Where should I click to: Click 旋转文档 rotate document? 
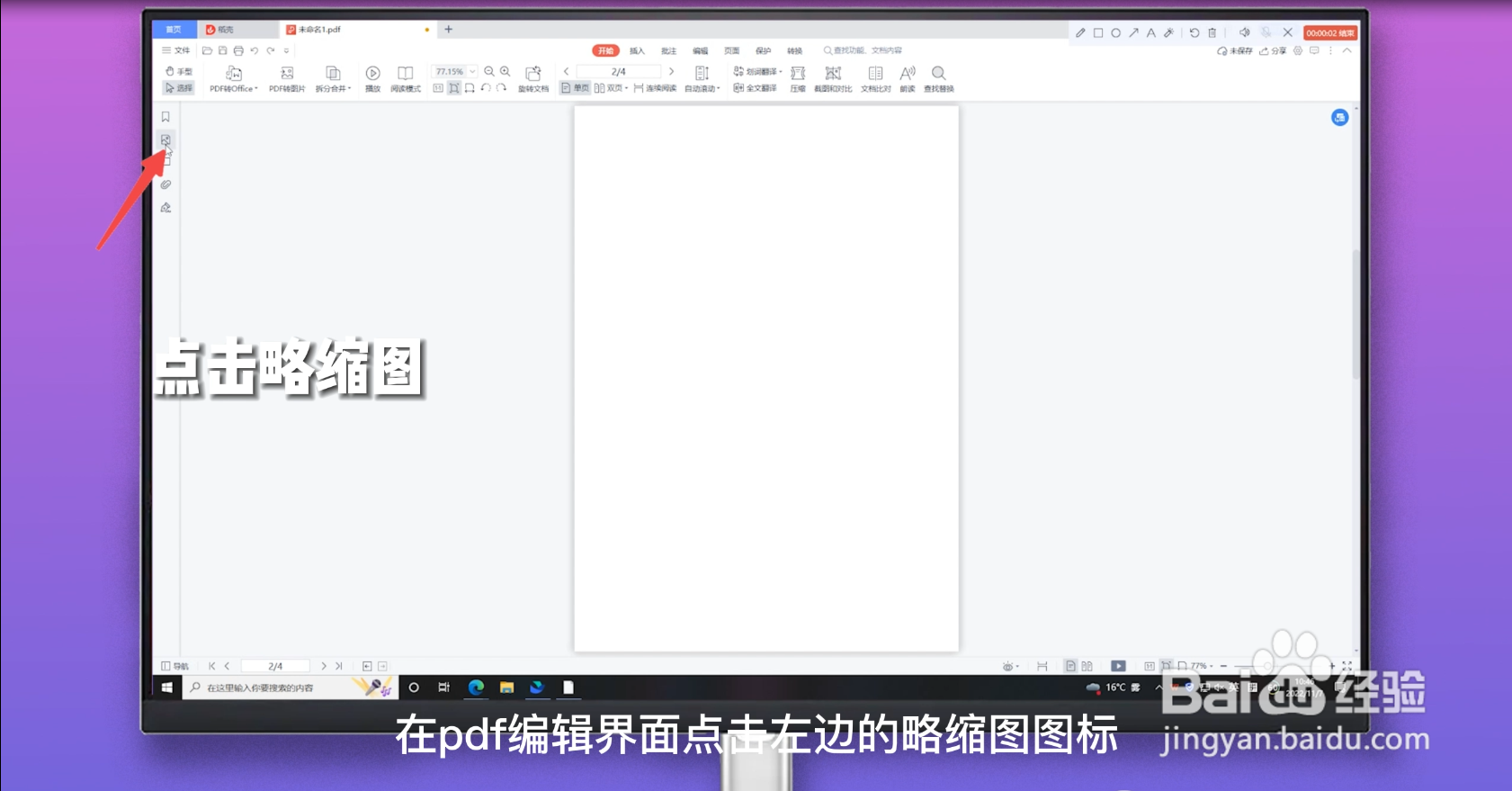click(x=533, y=79)
